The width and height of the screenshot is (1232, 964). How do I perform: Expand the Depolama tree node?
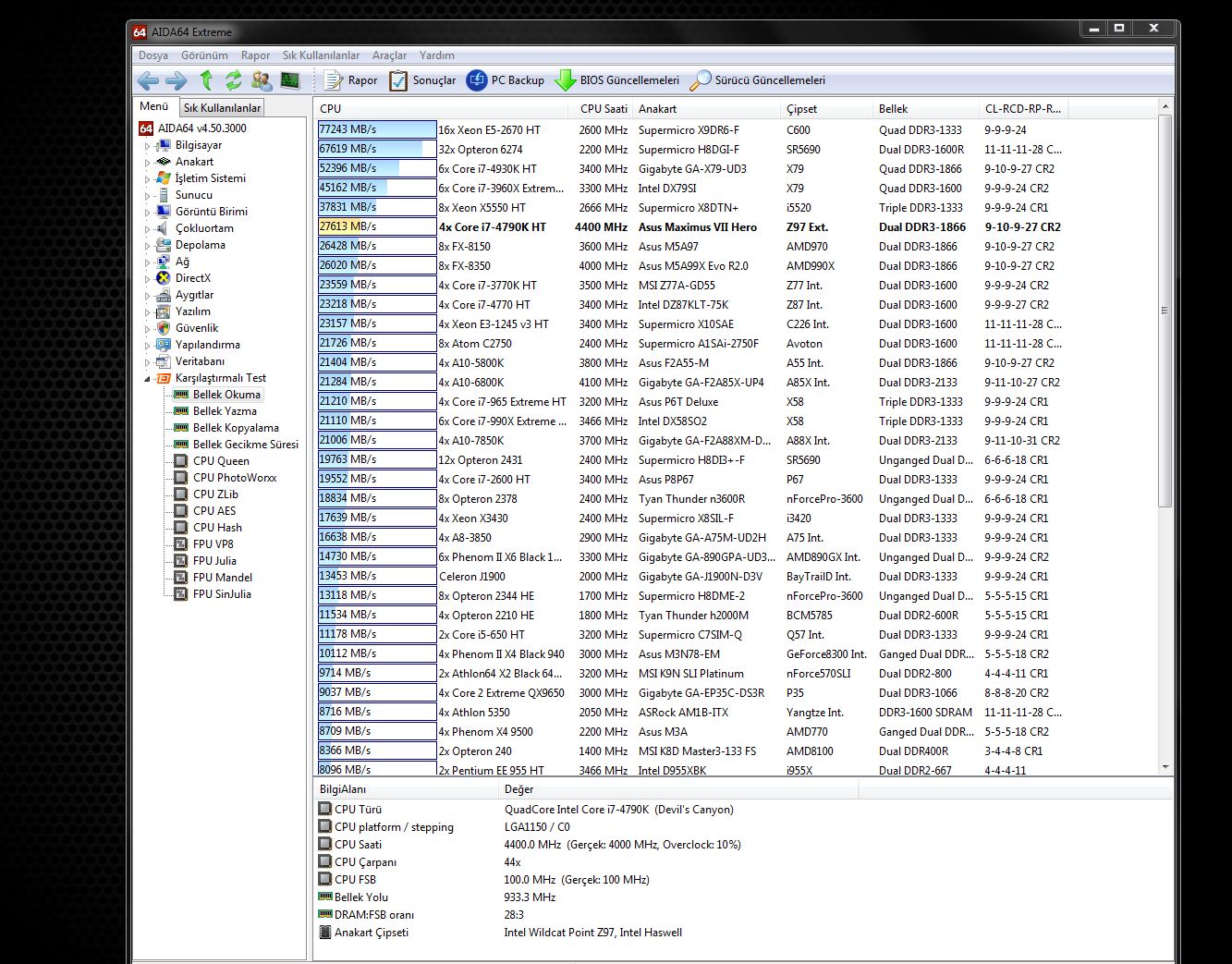[147, 246]
